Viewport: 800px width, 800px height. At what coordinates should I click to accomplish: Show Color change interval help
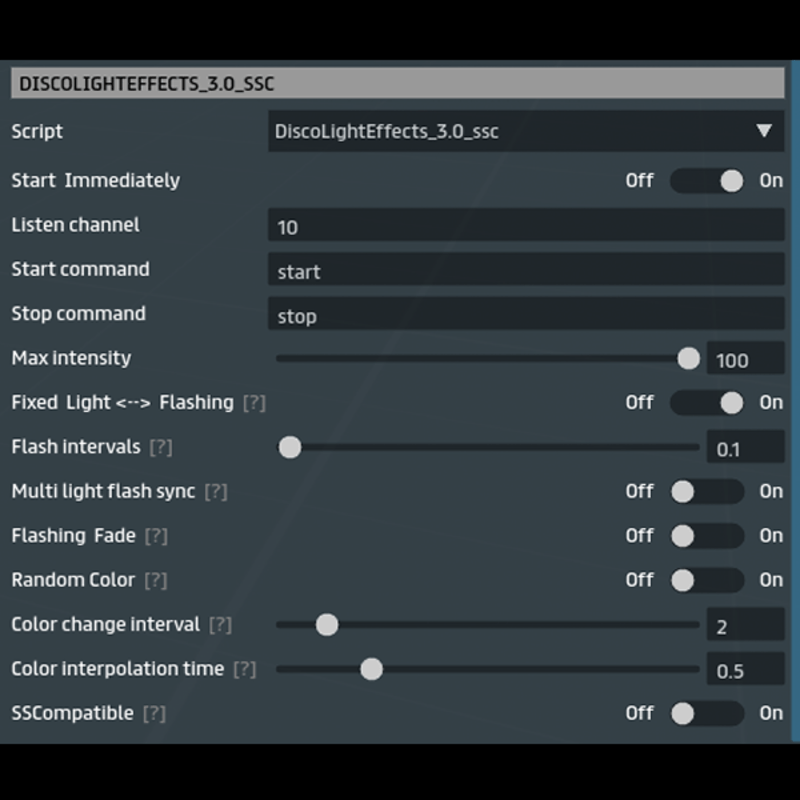point(220,625)
